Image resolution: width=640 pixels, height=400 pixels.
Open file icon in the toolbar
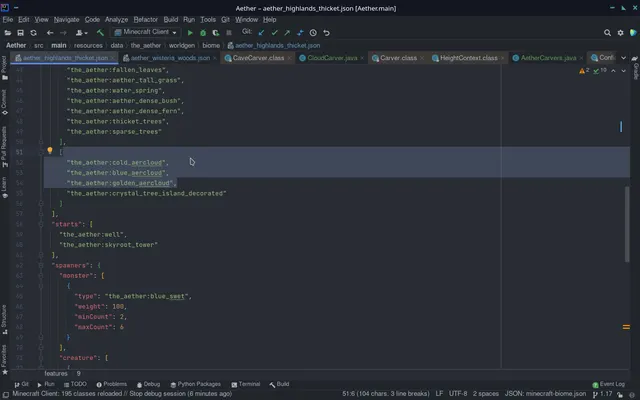[x=7, y=33]
